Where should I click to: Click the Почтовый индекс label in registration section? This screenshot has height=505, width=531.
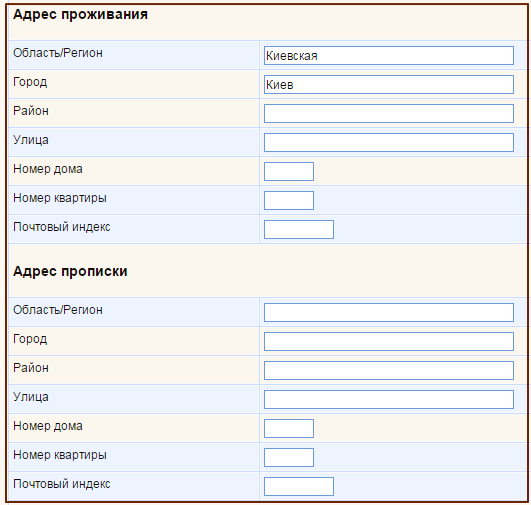click(x=62, y=484)
